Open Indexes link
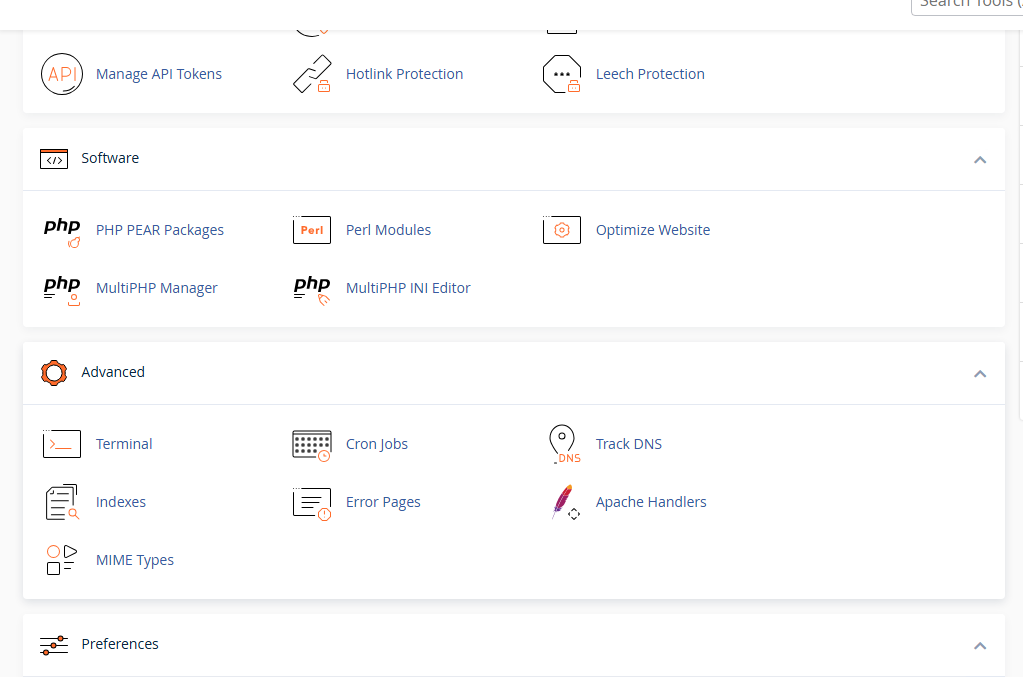This screenshot has height=677, width=1023. click(121, 502)
